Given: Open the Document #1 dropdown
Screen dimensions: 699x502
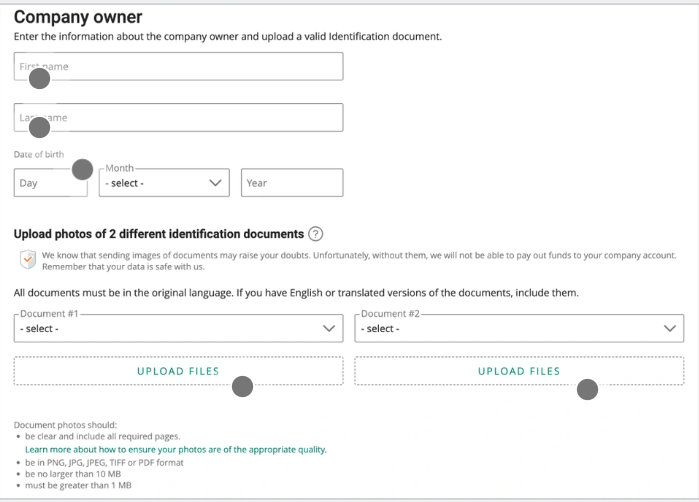Looking at the screenshot, I should (x=178, y=329).
